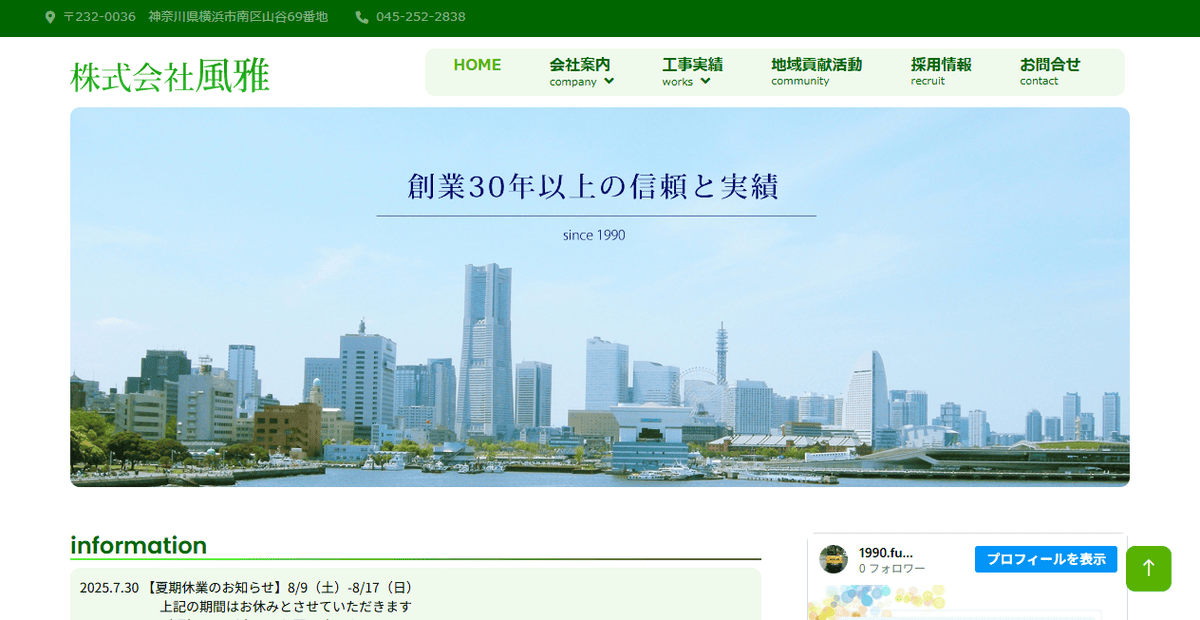The width and height of the screenshot is (1200, 620).
Task: Click the information section heading
Action: [137, 546]
